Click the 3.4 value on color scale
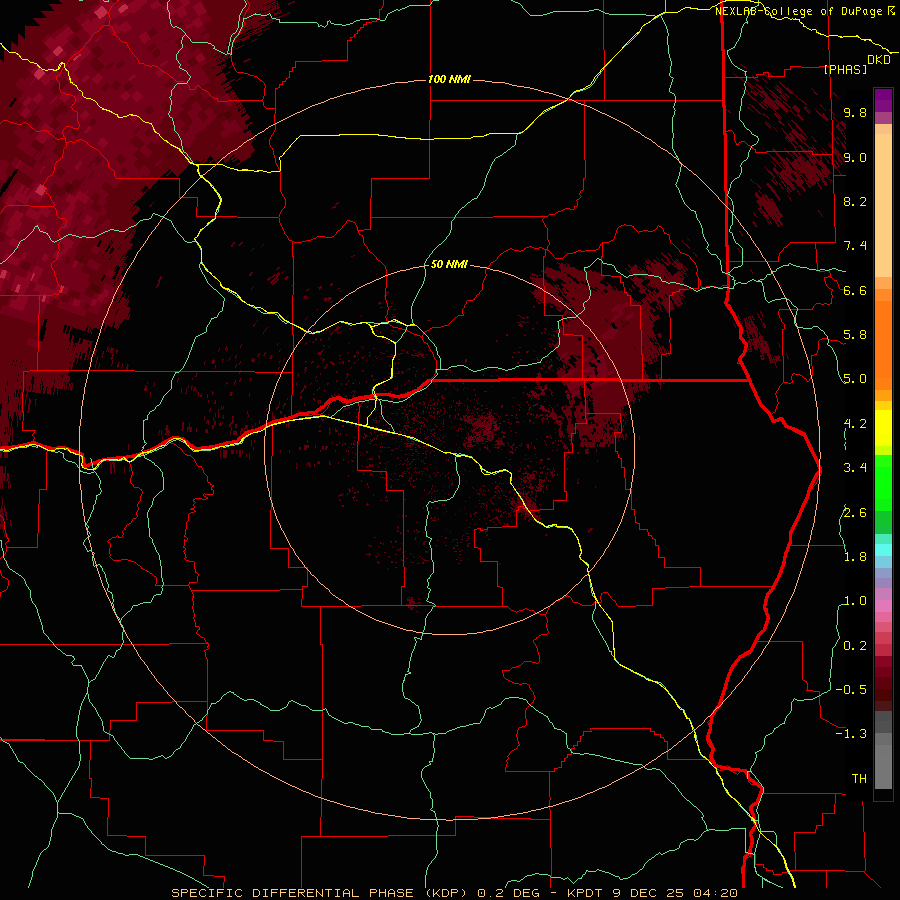 (855, 468)
